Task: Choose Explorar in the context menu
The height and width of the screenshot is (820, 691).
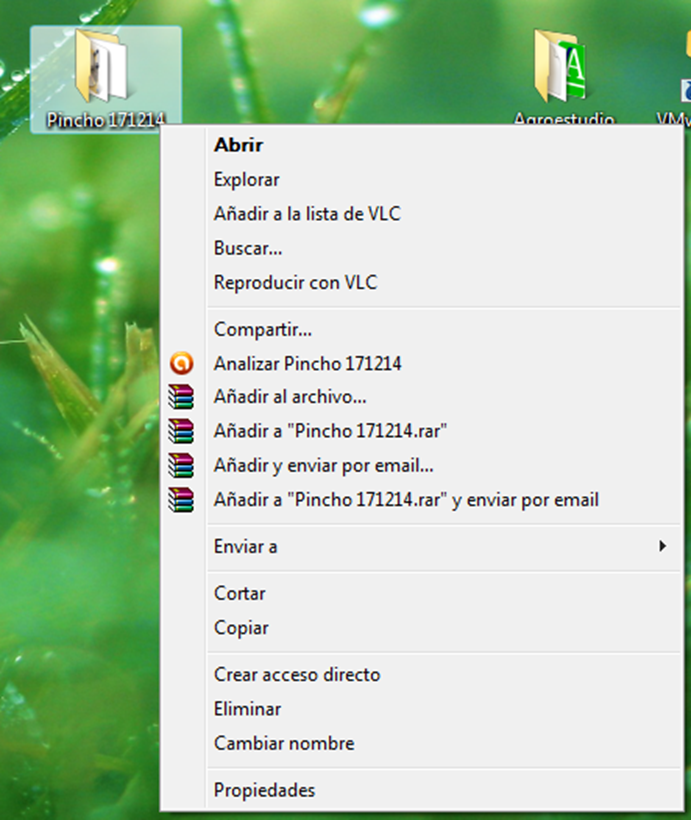Action: tap(246, 180)
